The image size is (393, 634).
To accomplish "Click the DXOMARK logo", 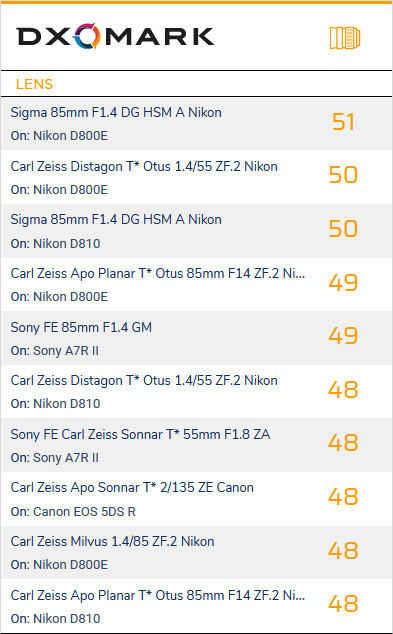I will (115, 36).
